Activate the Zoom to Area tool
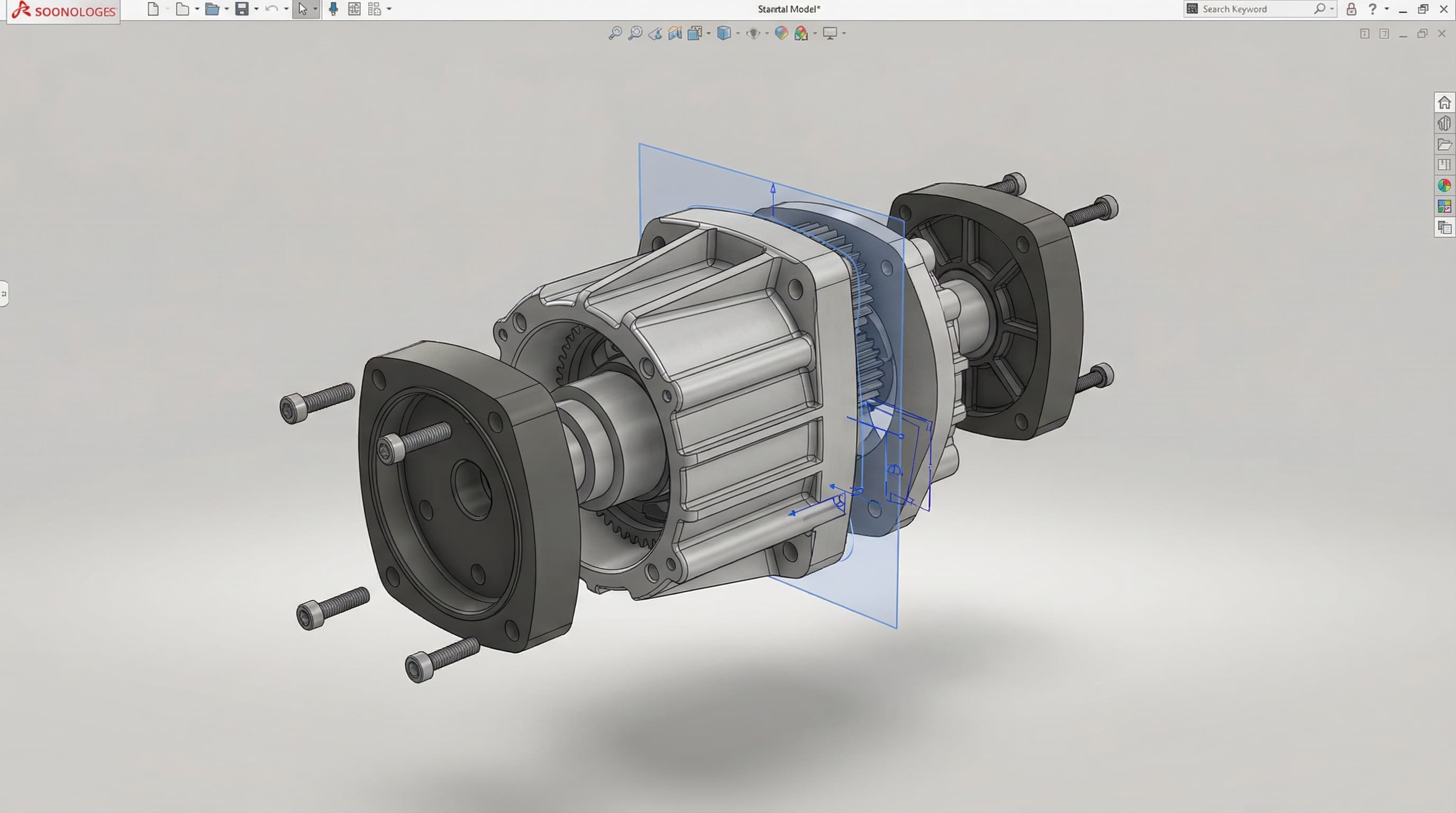1456x813 pixels. coord(635,33)
